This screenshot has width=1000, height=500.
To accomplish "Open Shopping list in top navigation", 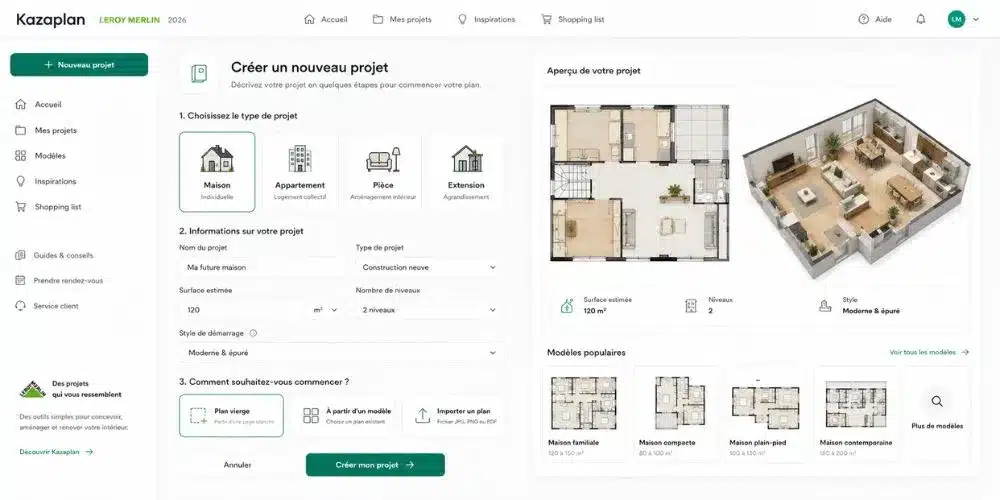I will tap(573, 20).
